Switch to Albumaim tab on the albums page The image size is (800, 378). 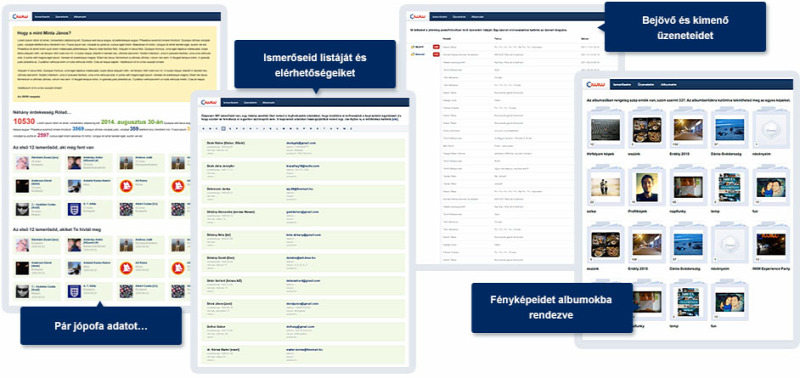tap(668, 84)
